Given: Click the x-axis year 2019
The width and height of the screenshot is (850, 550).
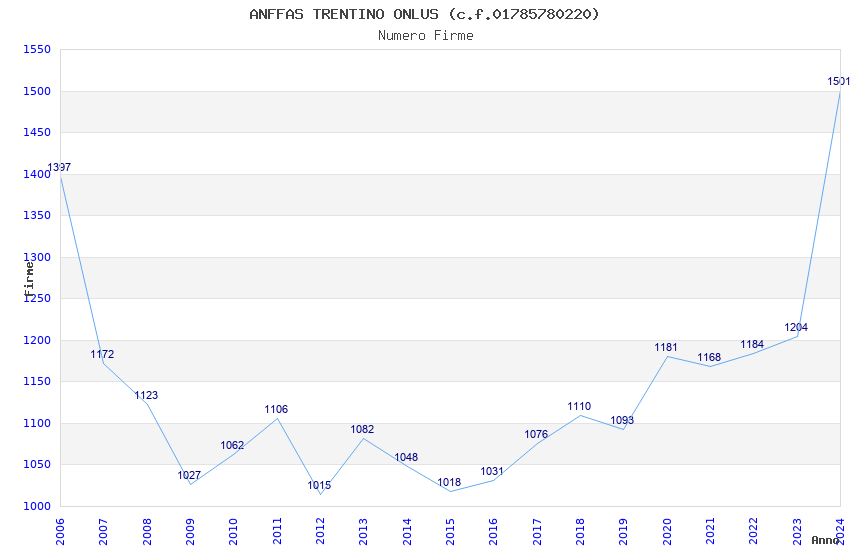Looking at the screenshot, I should pyautogui.click(x=624, y=532).
